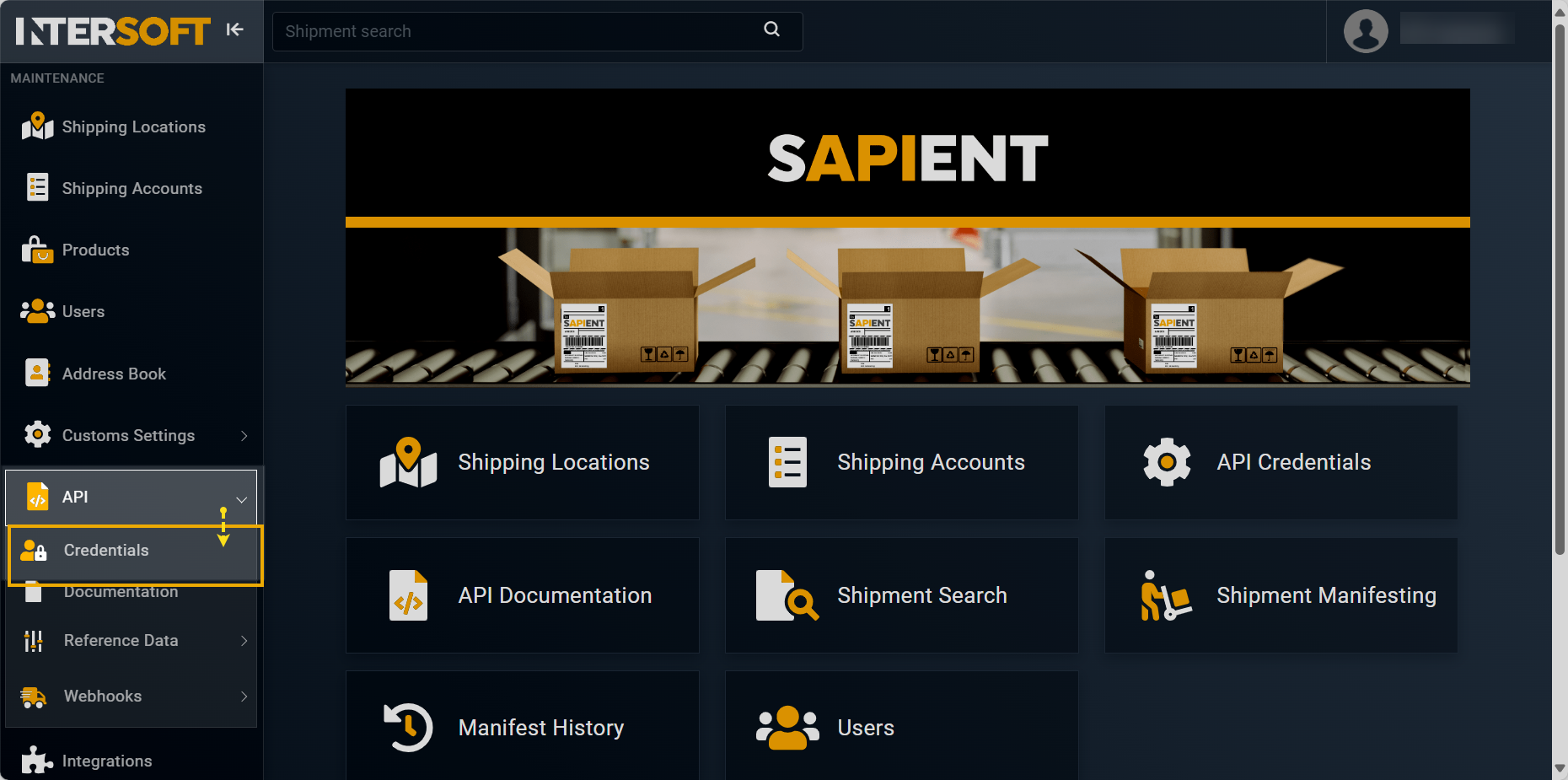Image resolution: width=1568 pixels, height=780 pixels.
Task: Click the Reference Data sliders icon
Action: pos(34,641)
